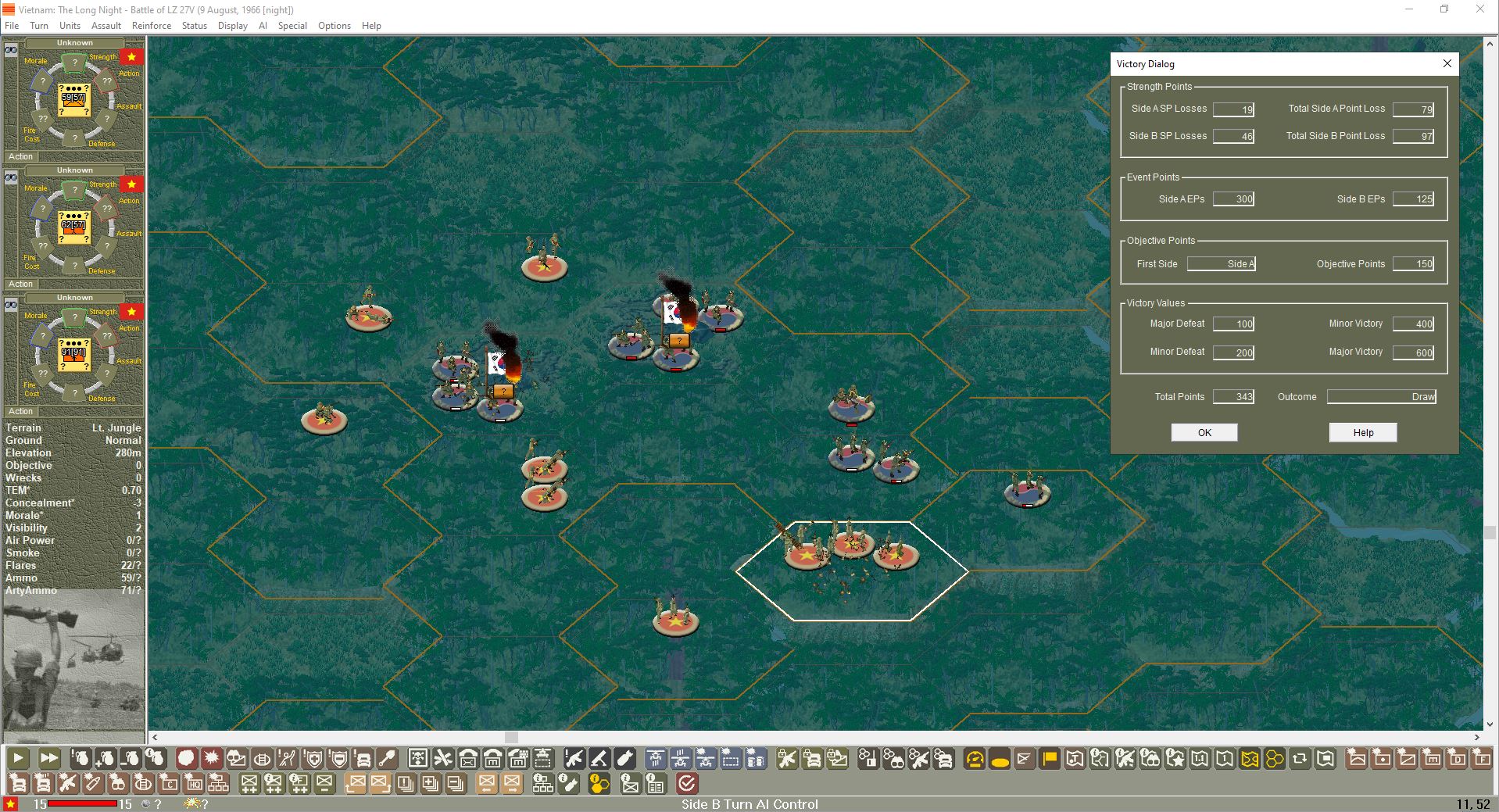Click the map horizontal scrollbar thumb
The height and width of the screenshot is (812, 1499).
tap(511, 737)
